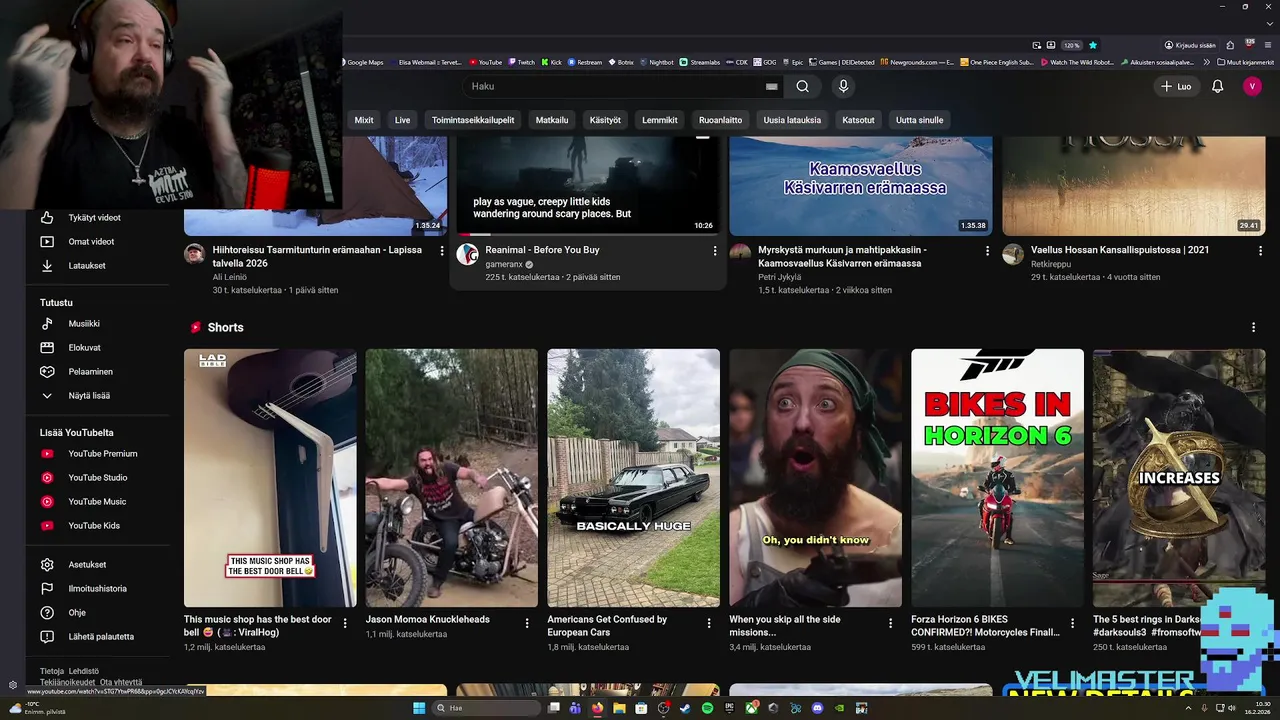The image size is (1280, 720).
Task: Open YouTube notifications bell
Action: [x=1217, y=87]
